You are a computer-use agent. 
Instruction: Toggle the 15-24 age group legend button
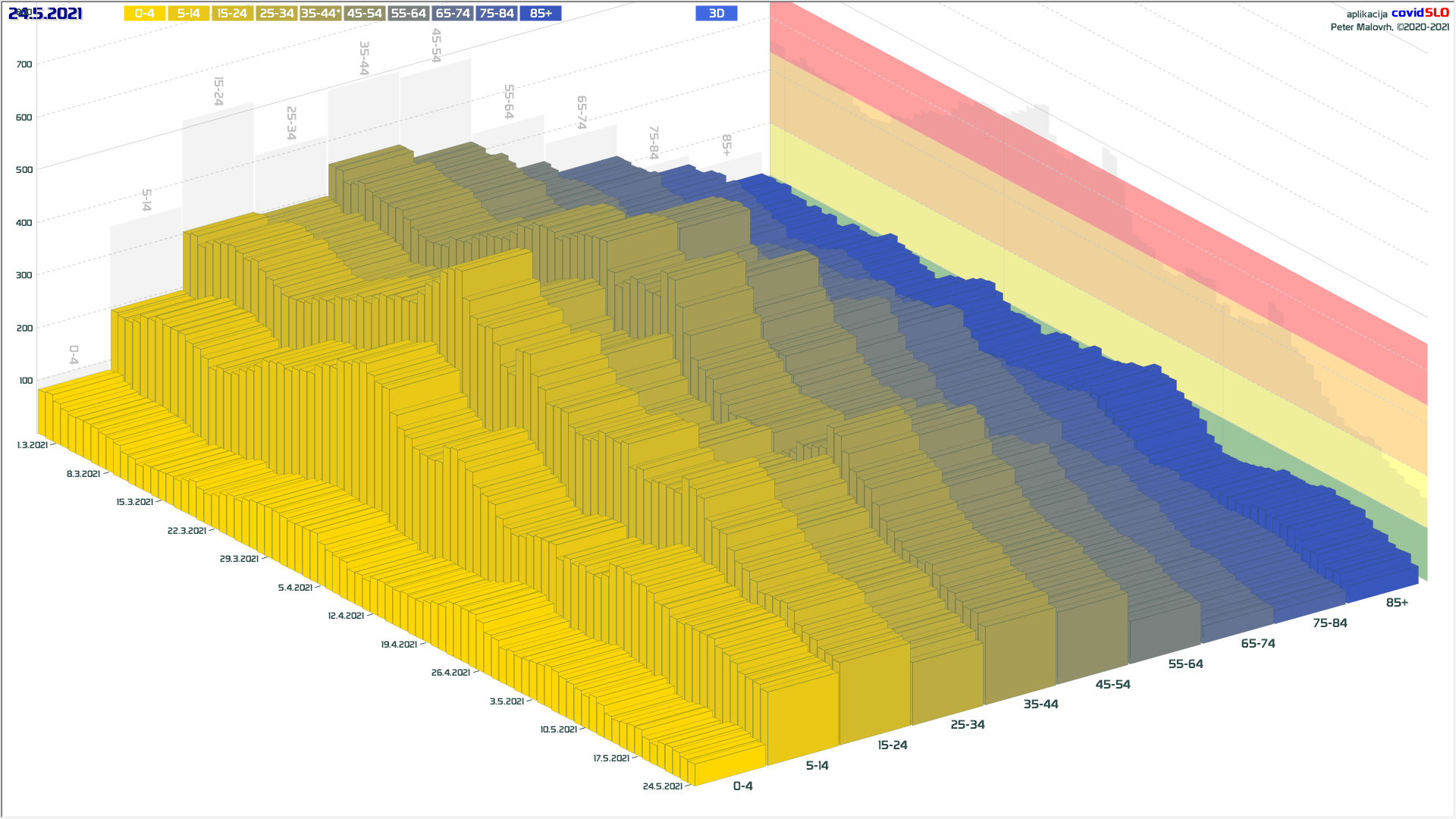tap(232, 14)
